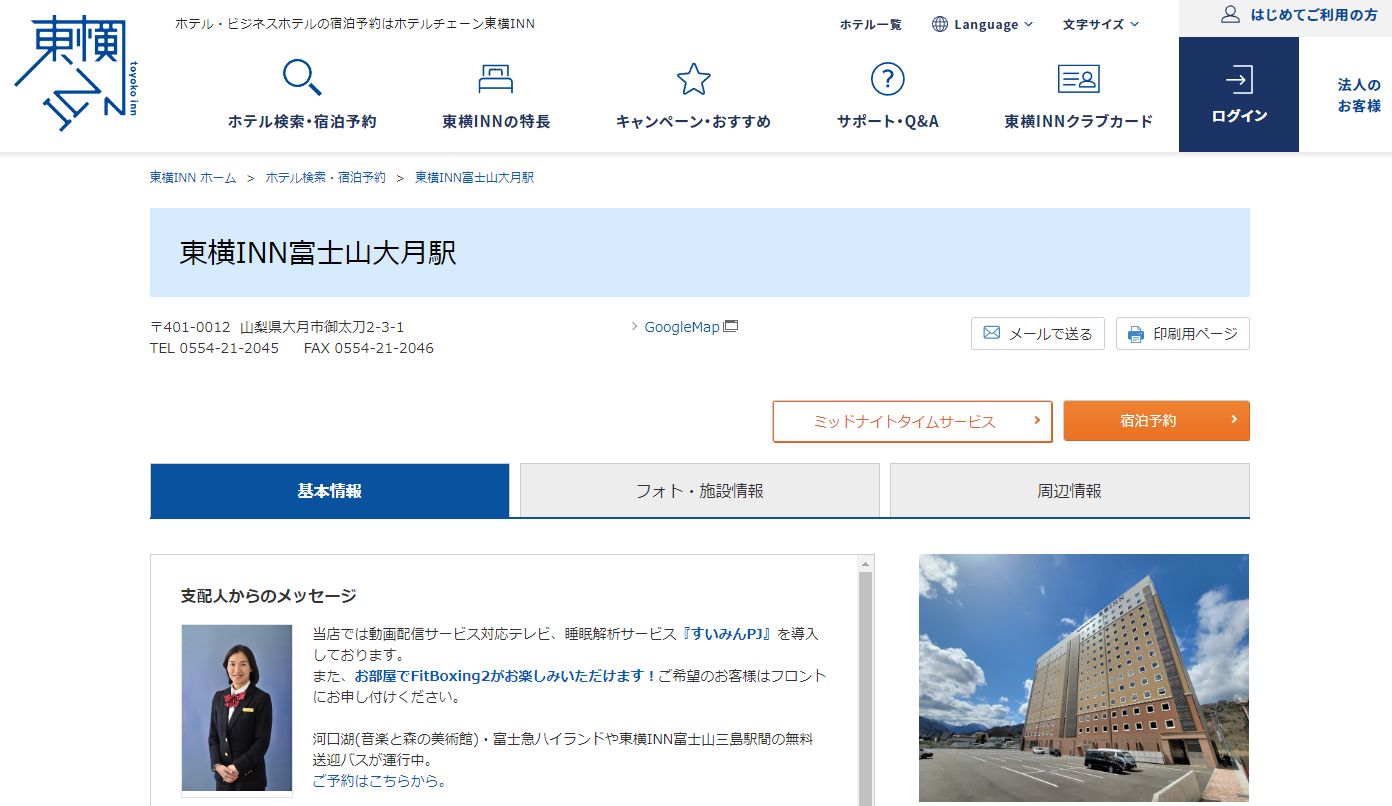Click the header tagline ホテル・ビジネスホテルの宿泊予約
The image size is (1392, 806).
coord(355,23)
